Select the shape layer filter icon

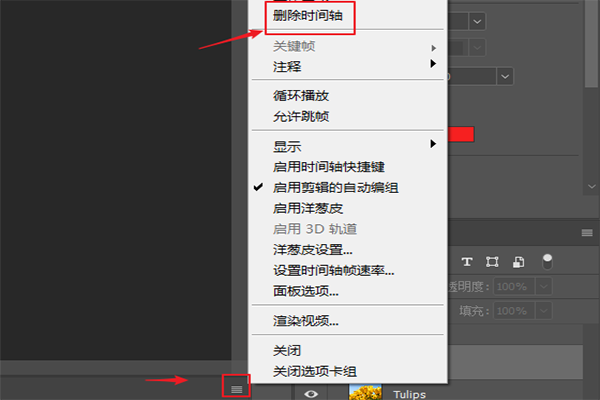[492, 262]
